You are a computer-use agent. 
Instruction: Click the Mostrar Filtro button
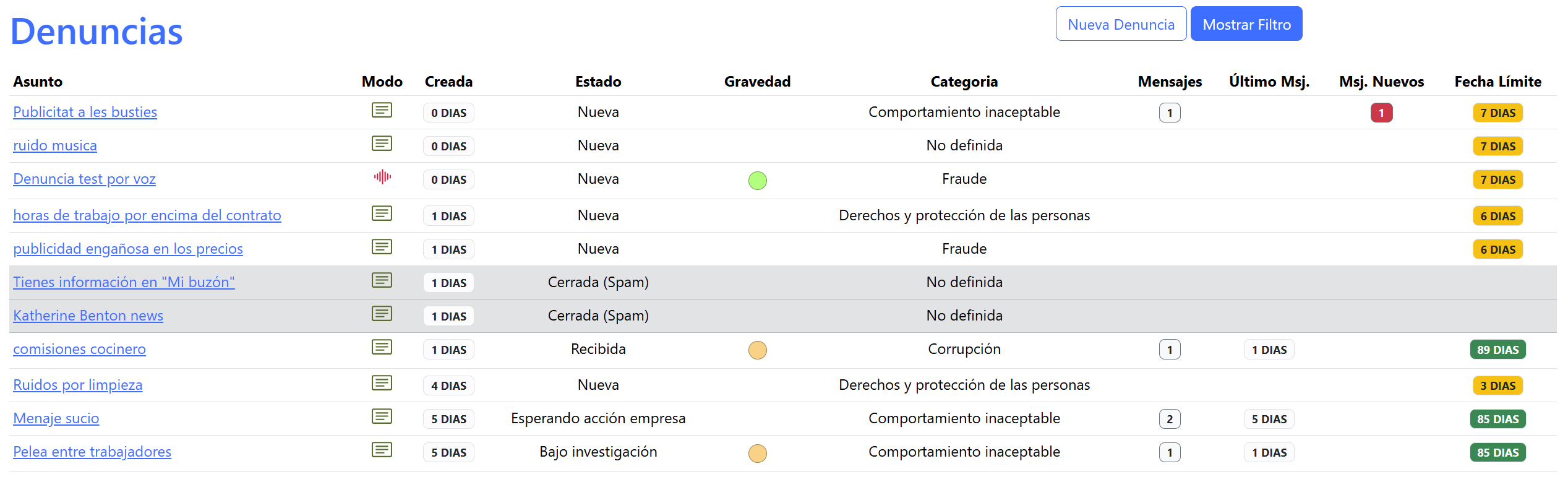(x=1246, y=24)
